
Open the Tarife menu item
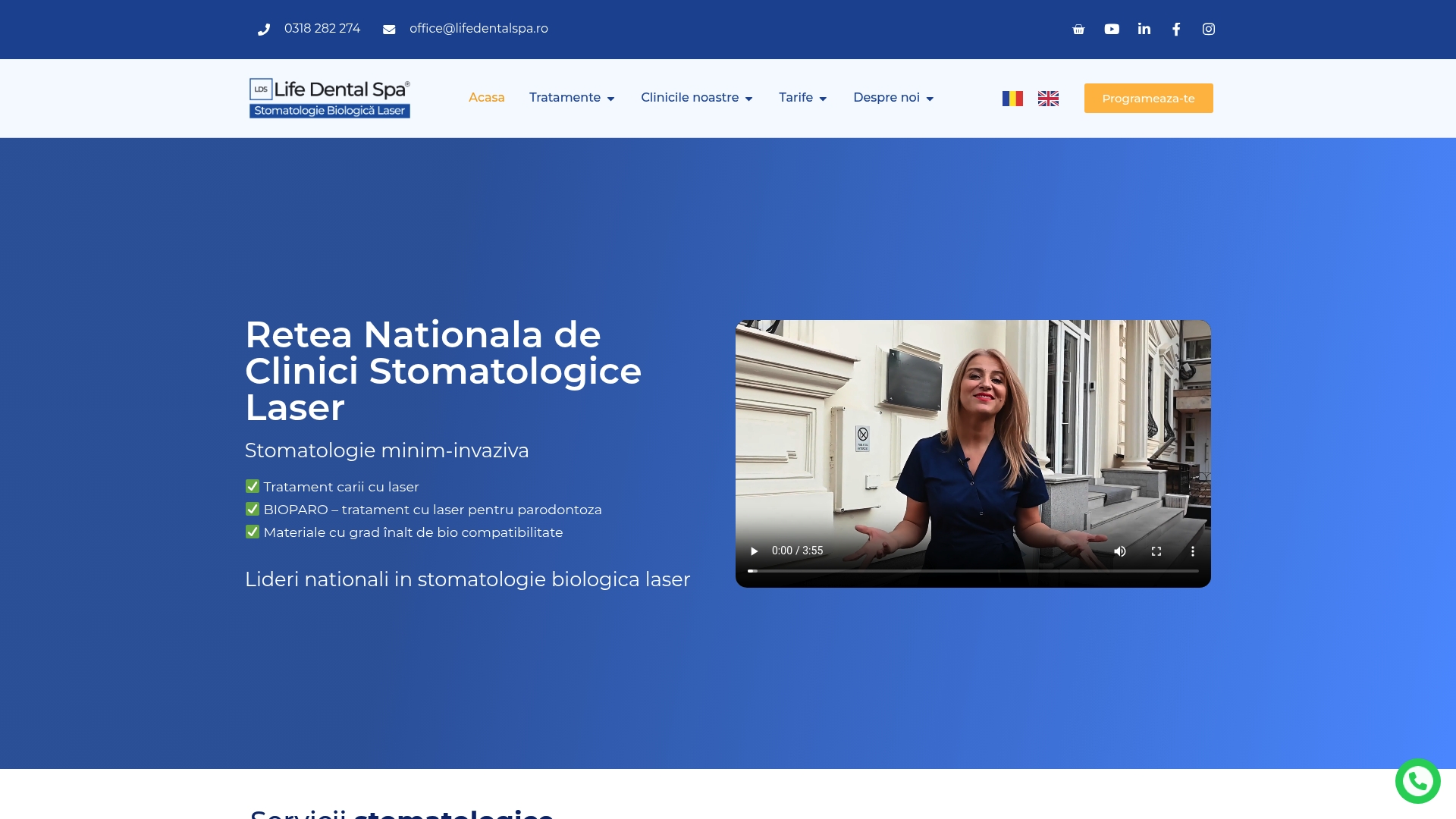click(802, 97)
